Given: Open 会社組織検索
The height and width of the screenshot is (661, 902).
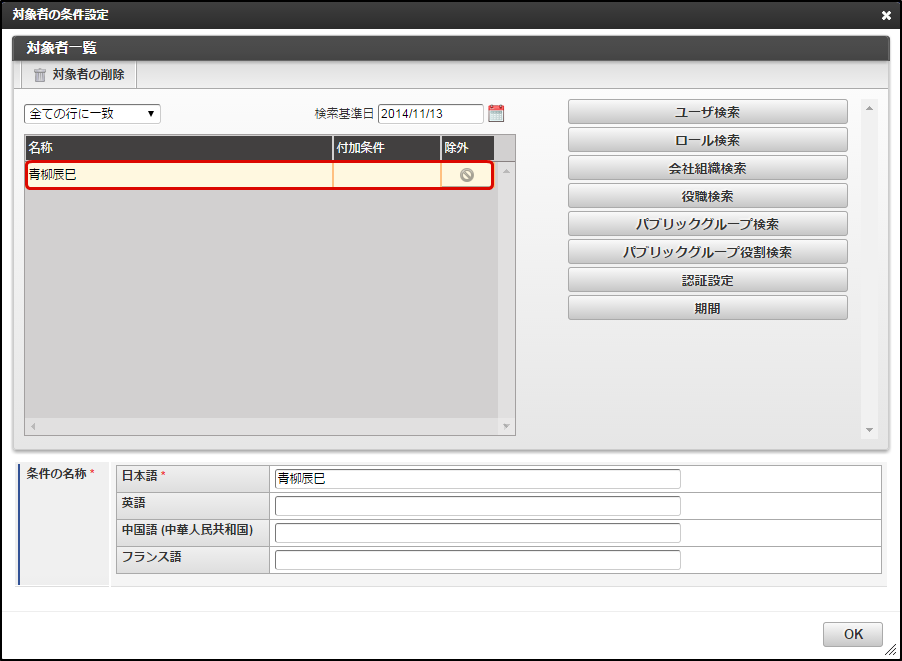Looking at the screenshot, I should point(708,168).
